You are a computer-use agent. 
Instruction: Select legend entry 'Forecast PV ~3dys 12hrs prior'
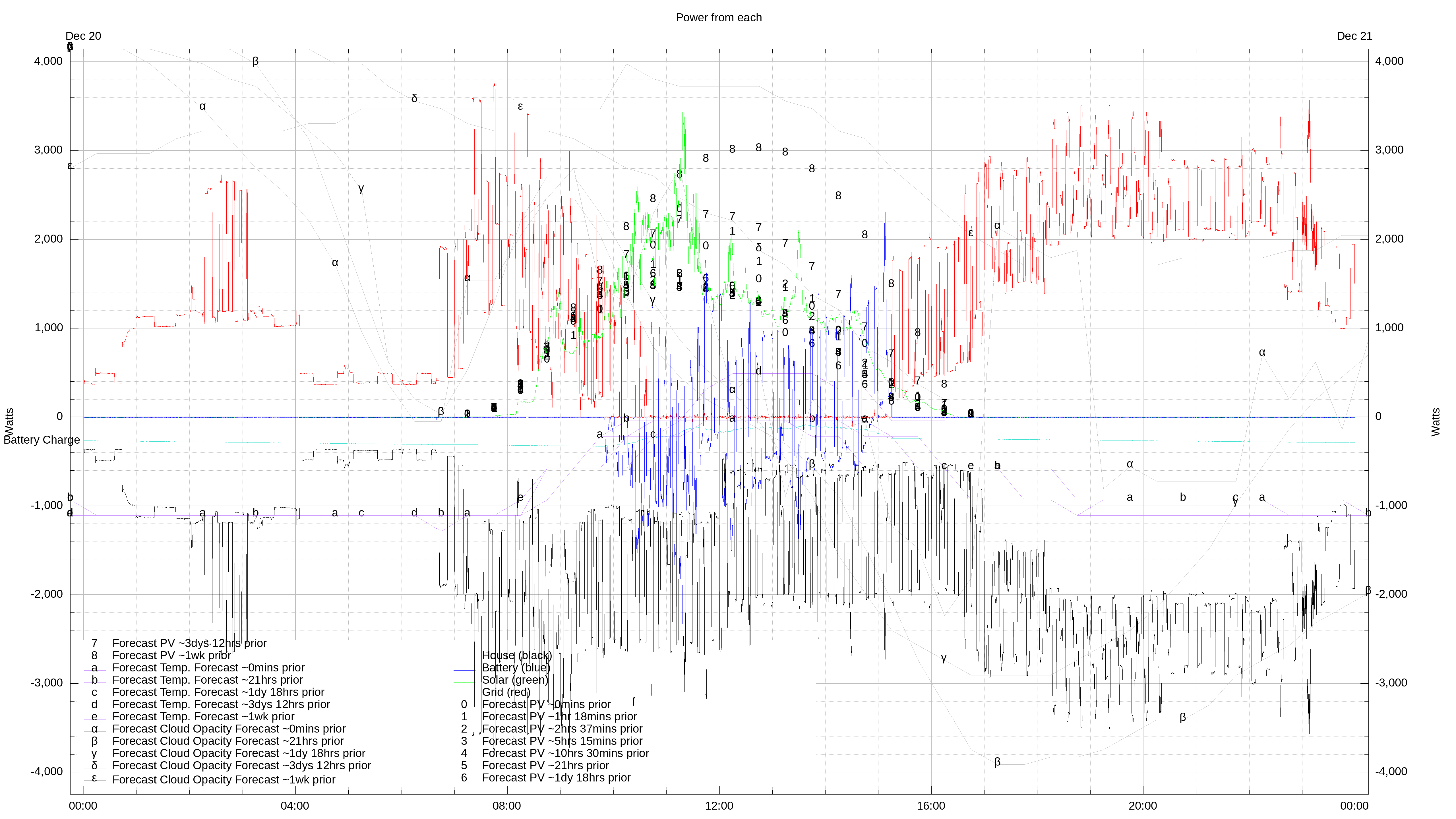[x=189, y=643]
